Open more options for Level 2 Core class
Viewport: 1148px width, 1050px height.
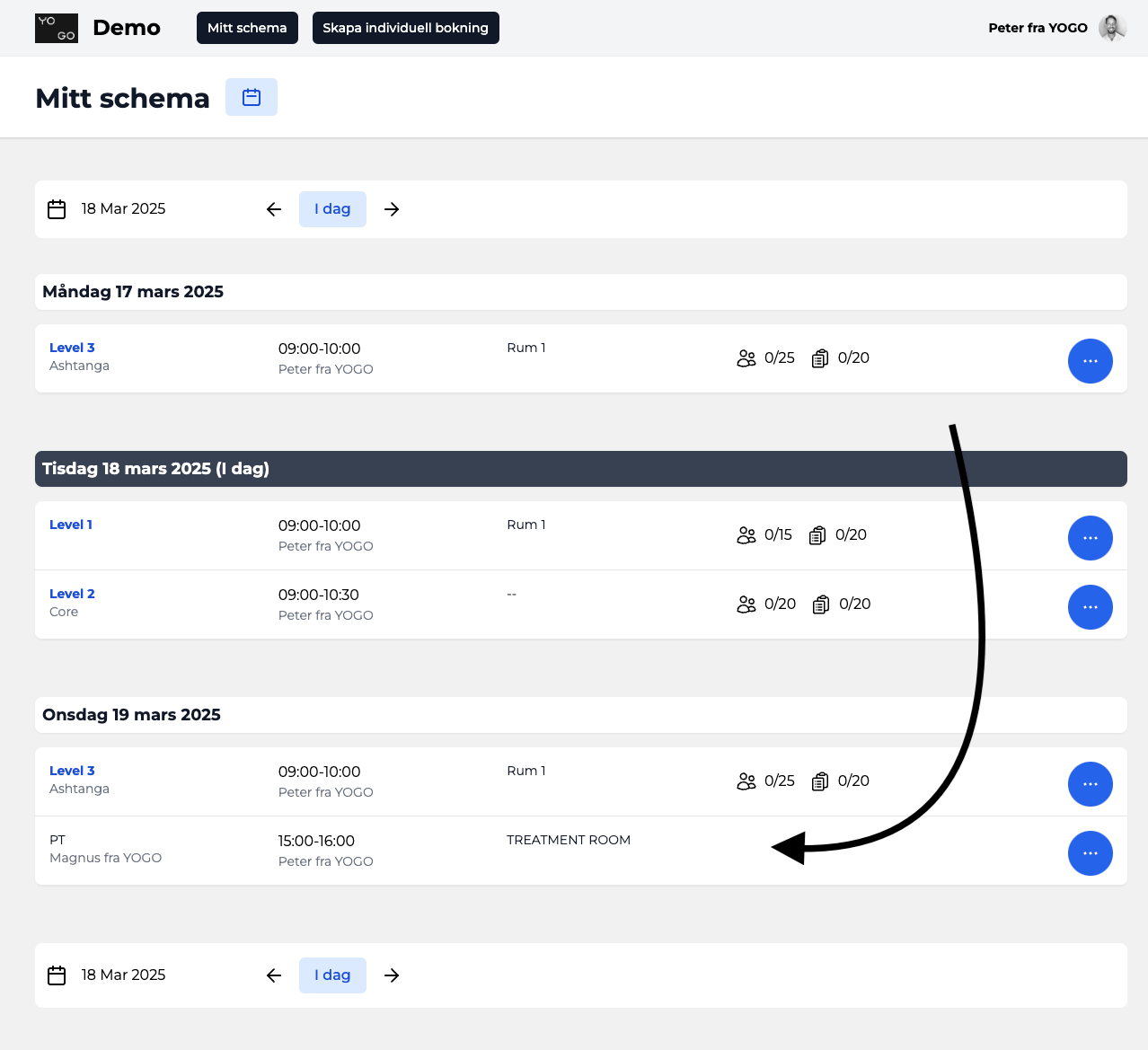pyautogui.click(x=1091, y=607)
